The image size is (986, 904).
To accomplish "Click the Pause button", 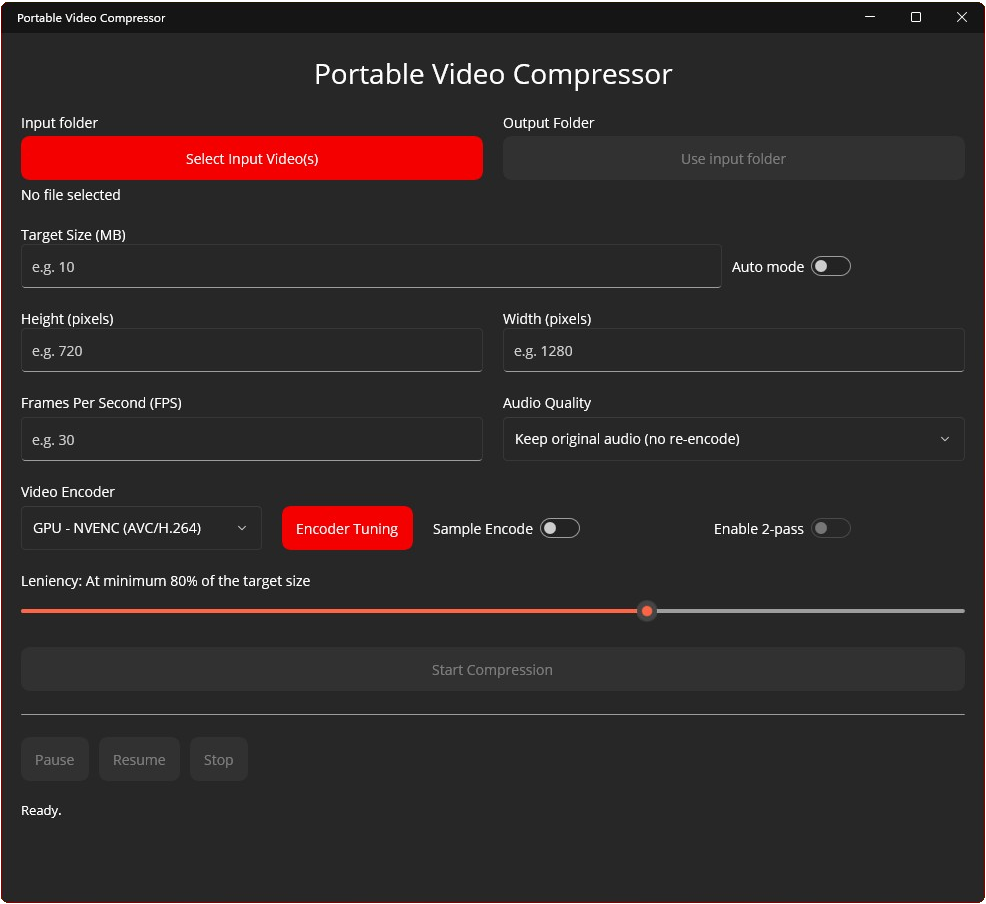I will (55, 759).
